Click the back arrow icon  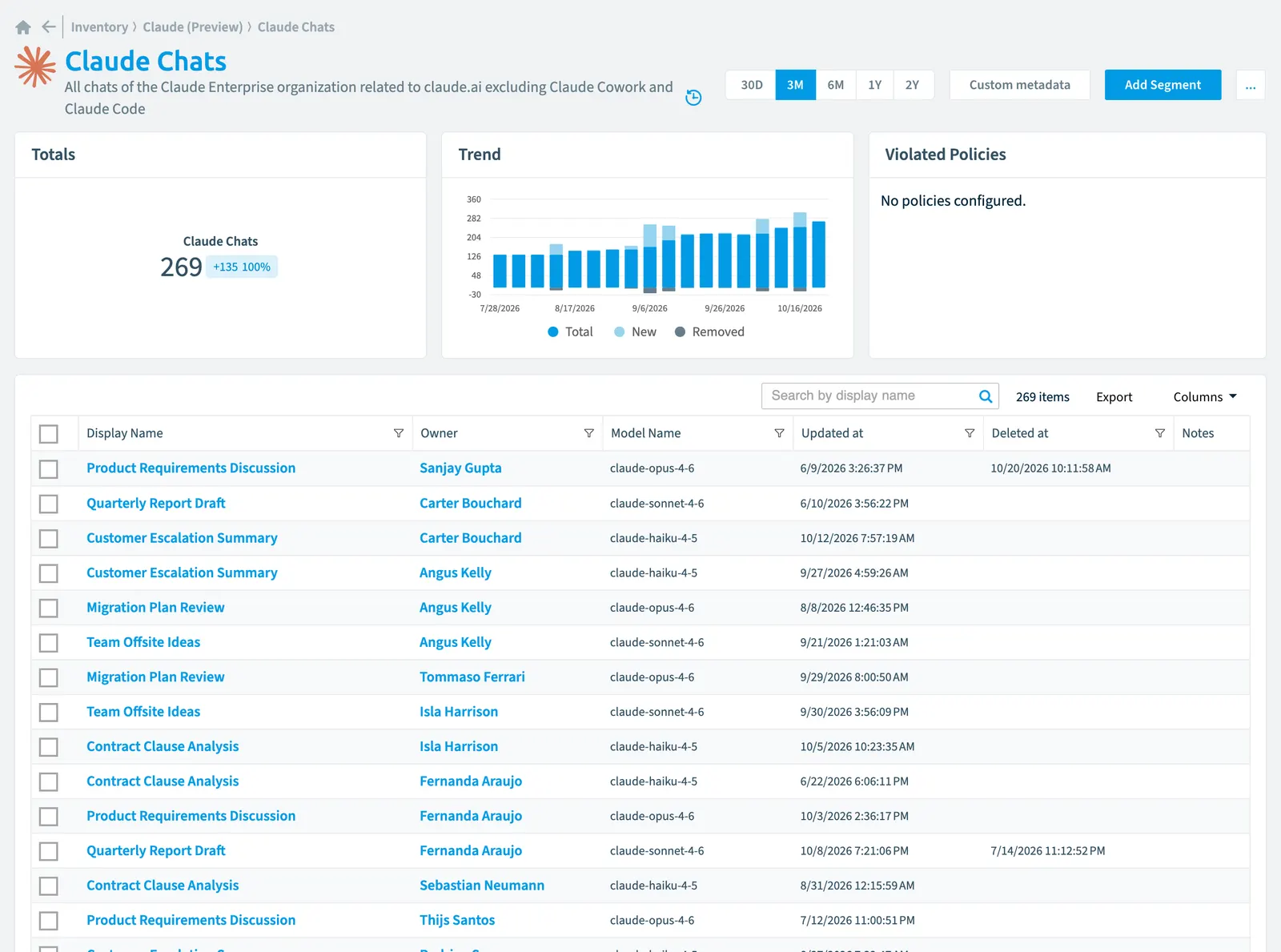[49, 27]
